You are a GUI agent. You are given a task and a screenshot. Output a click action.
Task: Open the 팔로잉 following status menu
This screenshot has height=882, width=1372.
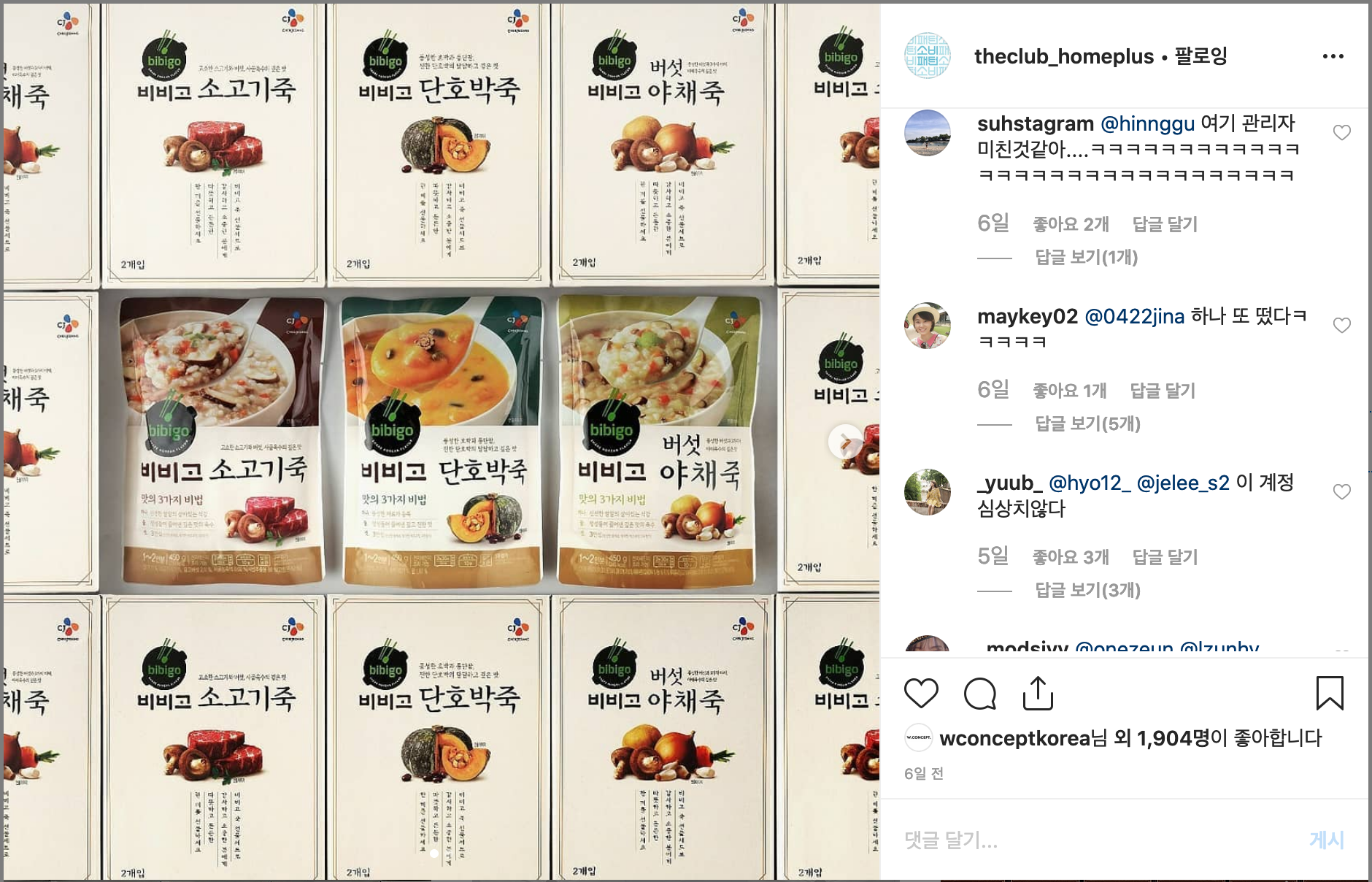(x=1200, y=56)
